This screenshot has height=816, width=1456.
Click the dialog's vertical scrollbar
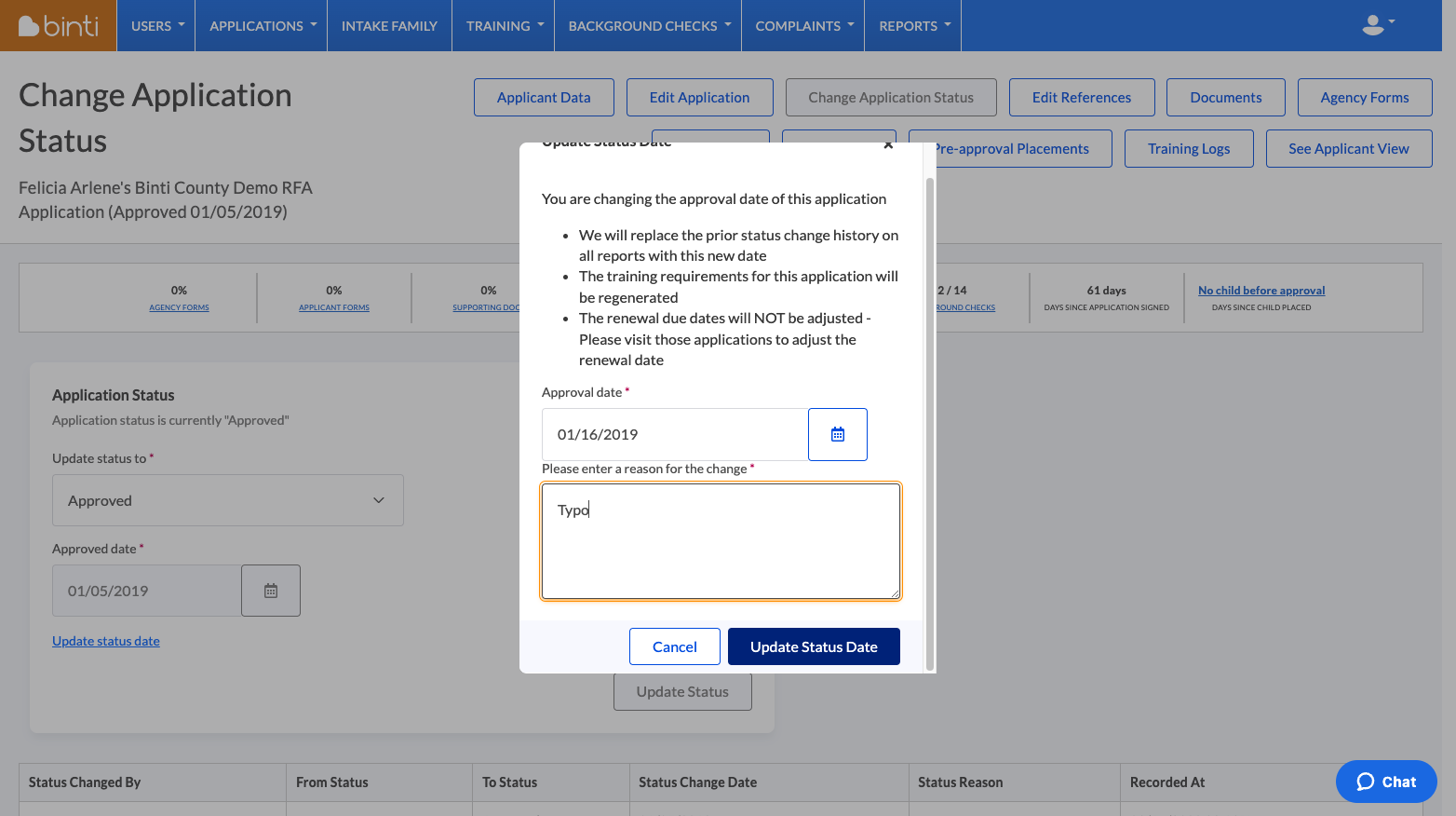929,424
